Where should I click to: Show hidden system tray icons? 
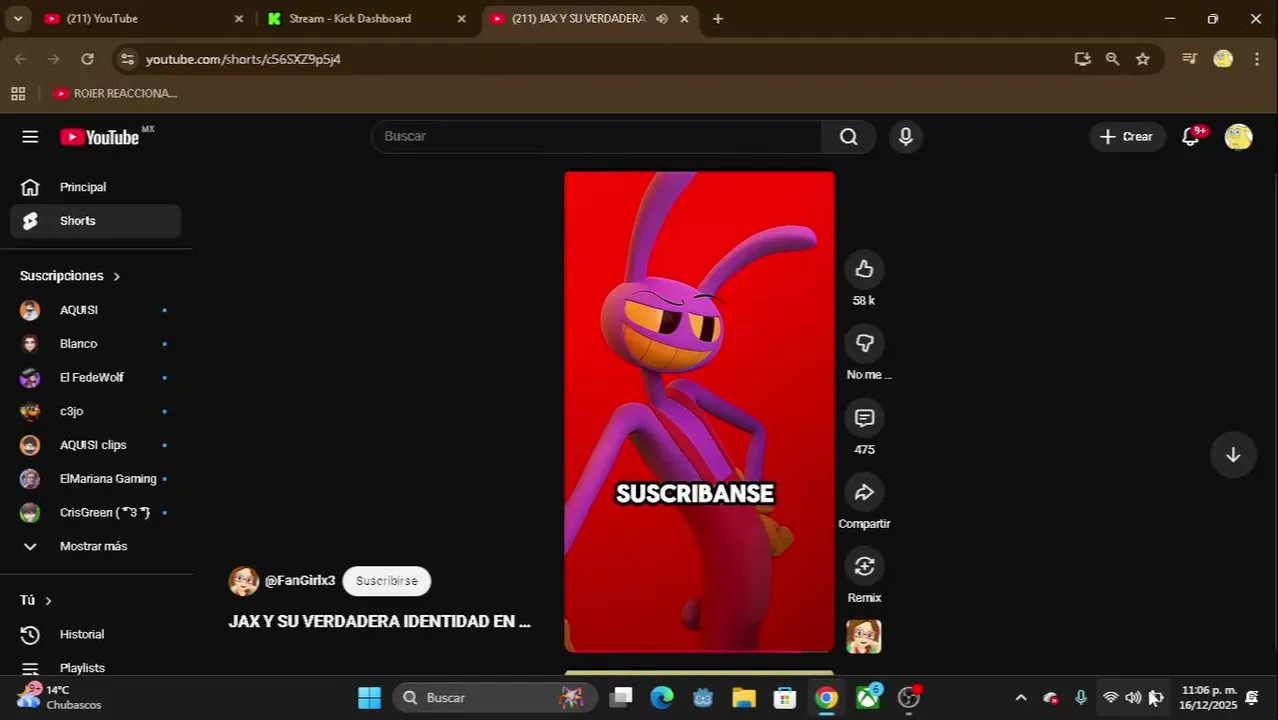point(1021,698)
